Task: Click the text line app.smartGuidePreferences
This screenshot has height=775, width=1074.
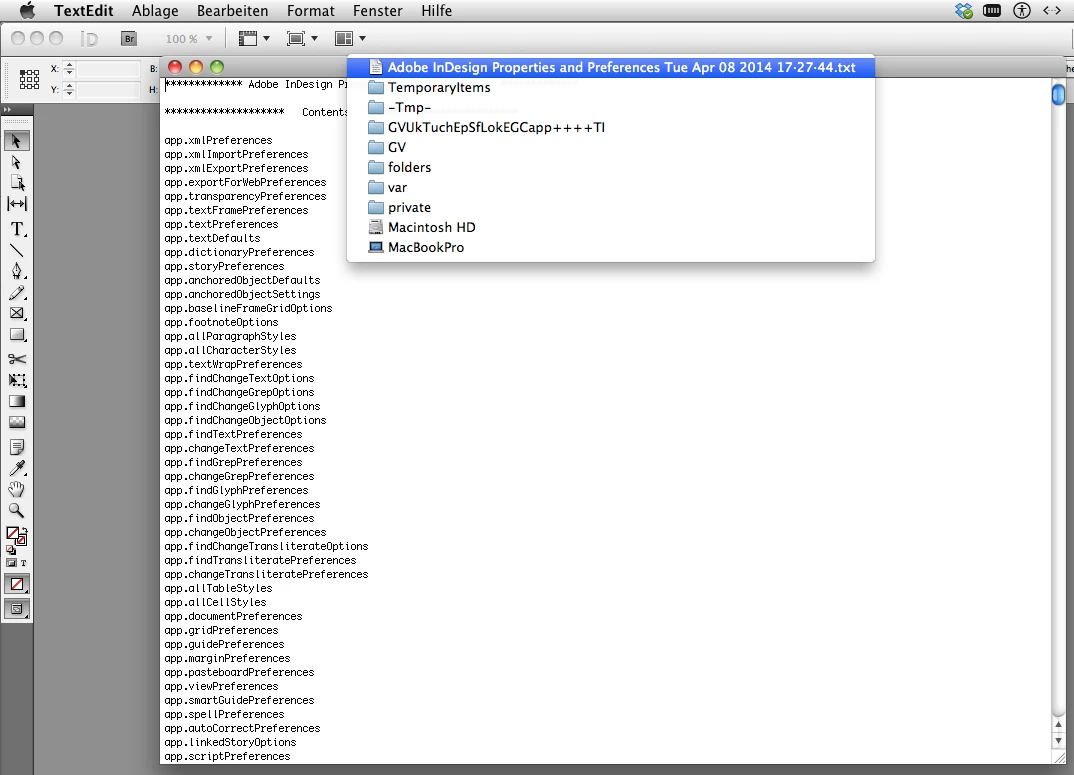Action: click(239, 700)
